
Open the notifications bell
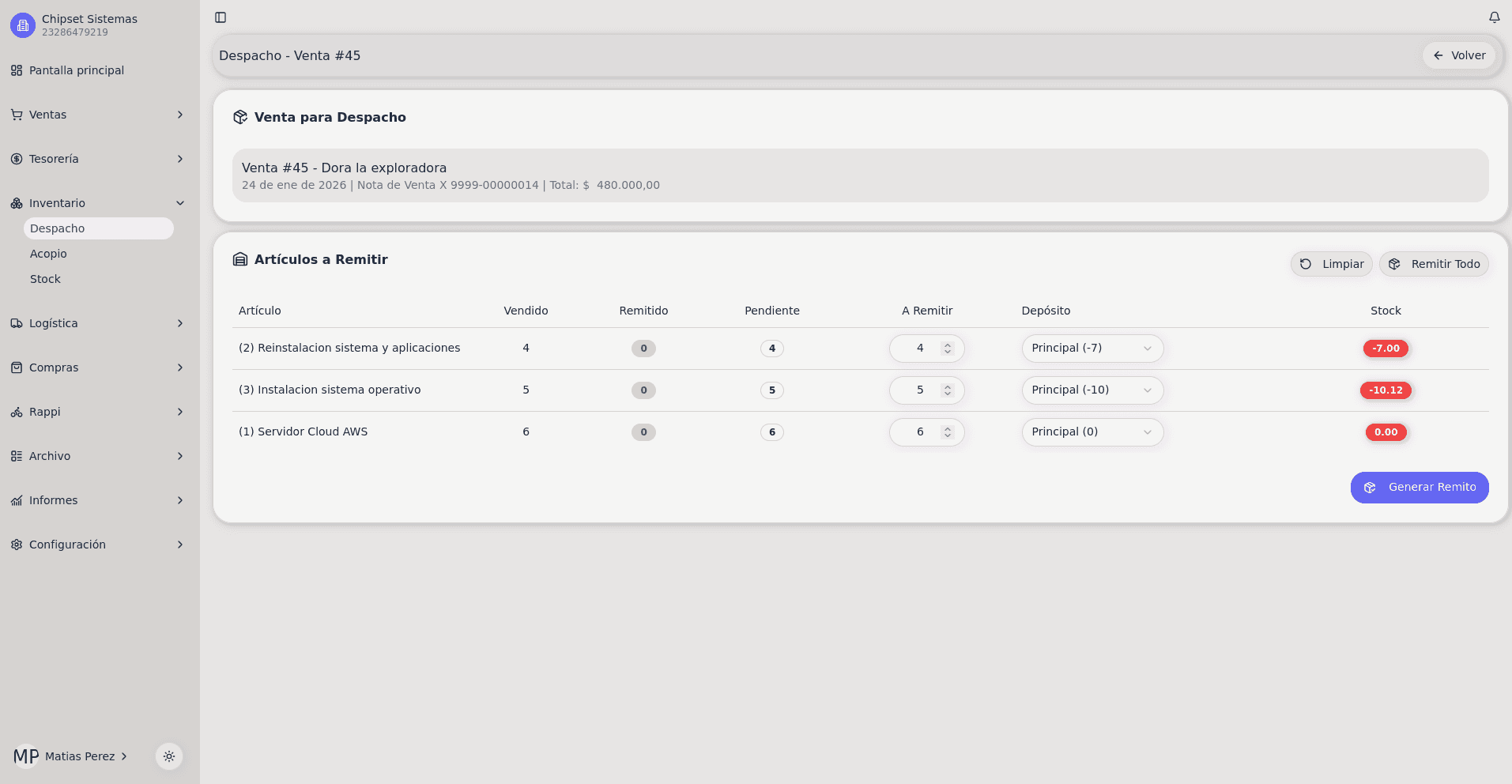tap(1494, 17)
